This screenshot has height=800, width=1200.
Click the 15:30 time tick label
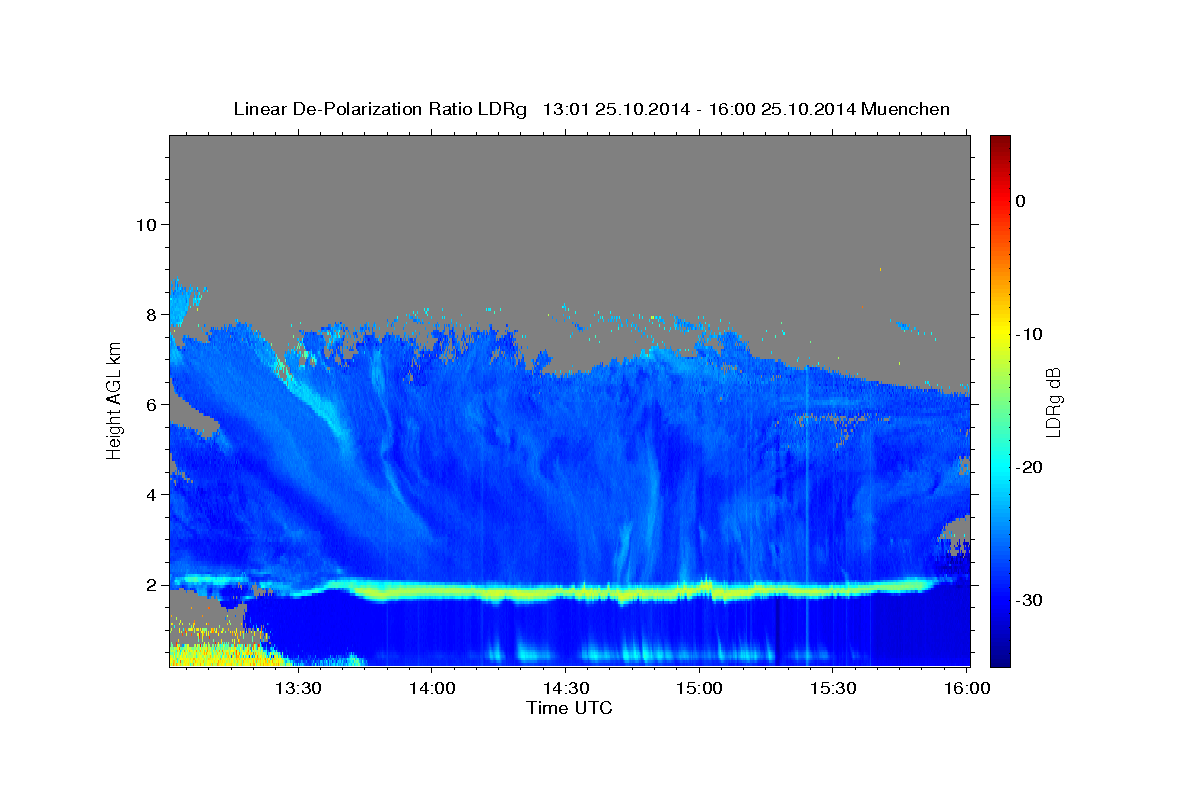[833, 688]
